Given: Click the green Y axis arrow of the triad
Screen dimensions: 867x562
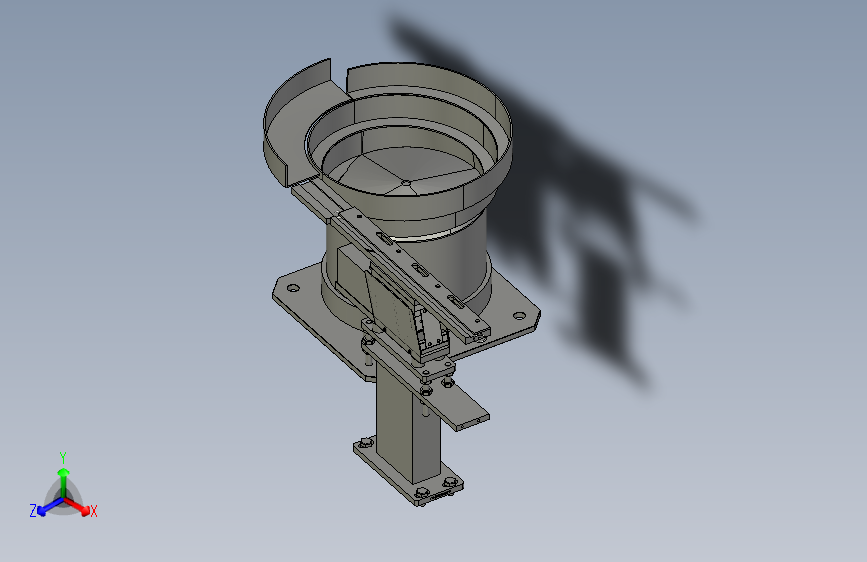Looking at the screenshot, I should (x=64, y=482).
